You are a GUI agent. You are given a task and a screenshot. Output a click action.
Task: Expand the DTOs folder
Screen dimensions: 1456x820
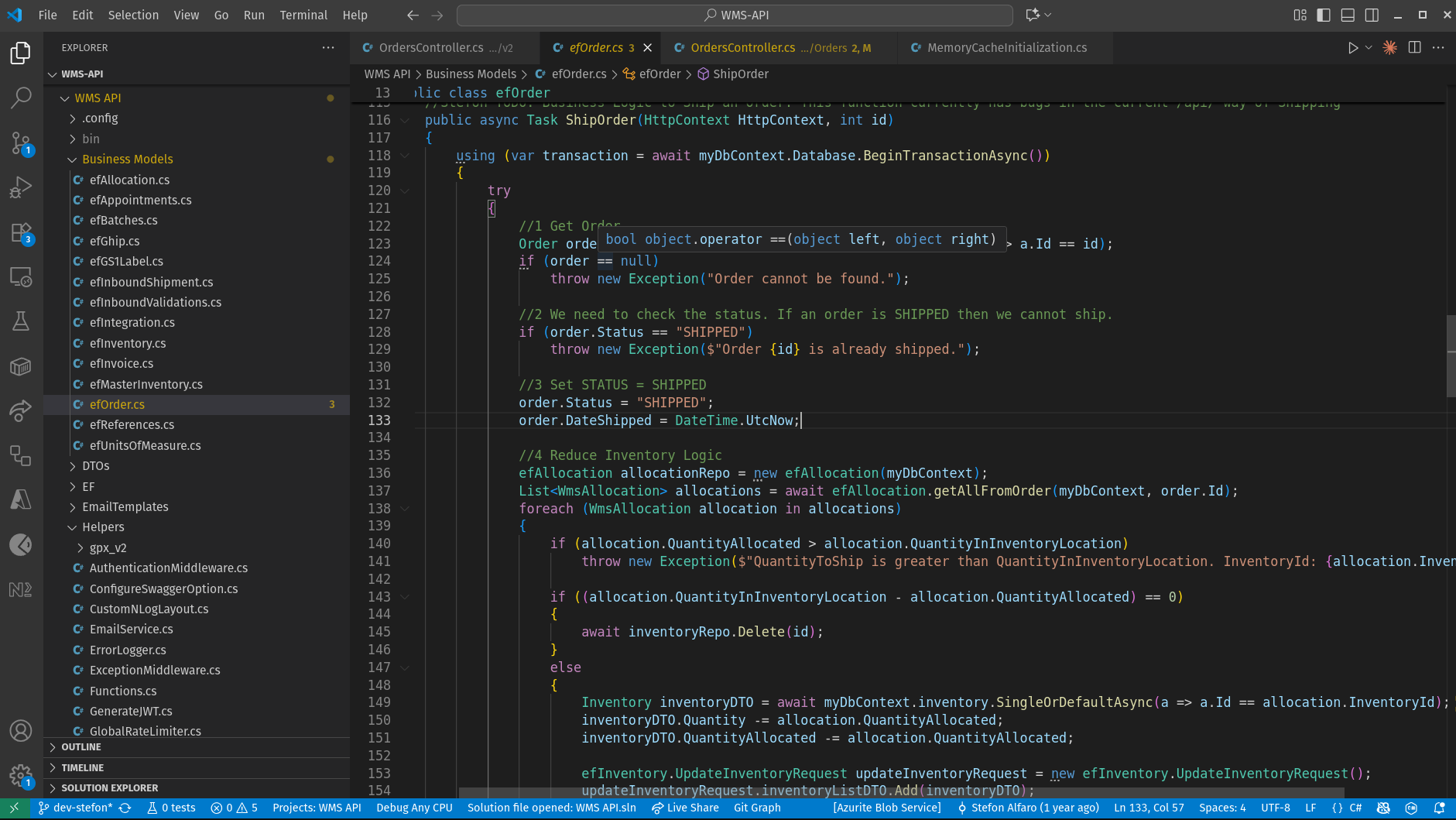point(95,466)
